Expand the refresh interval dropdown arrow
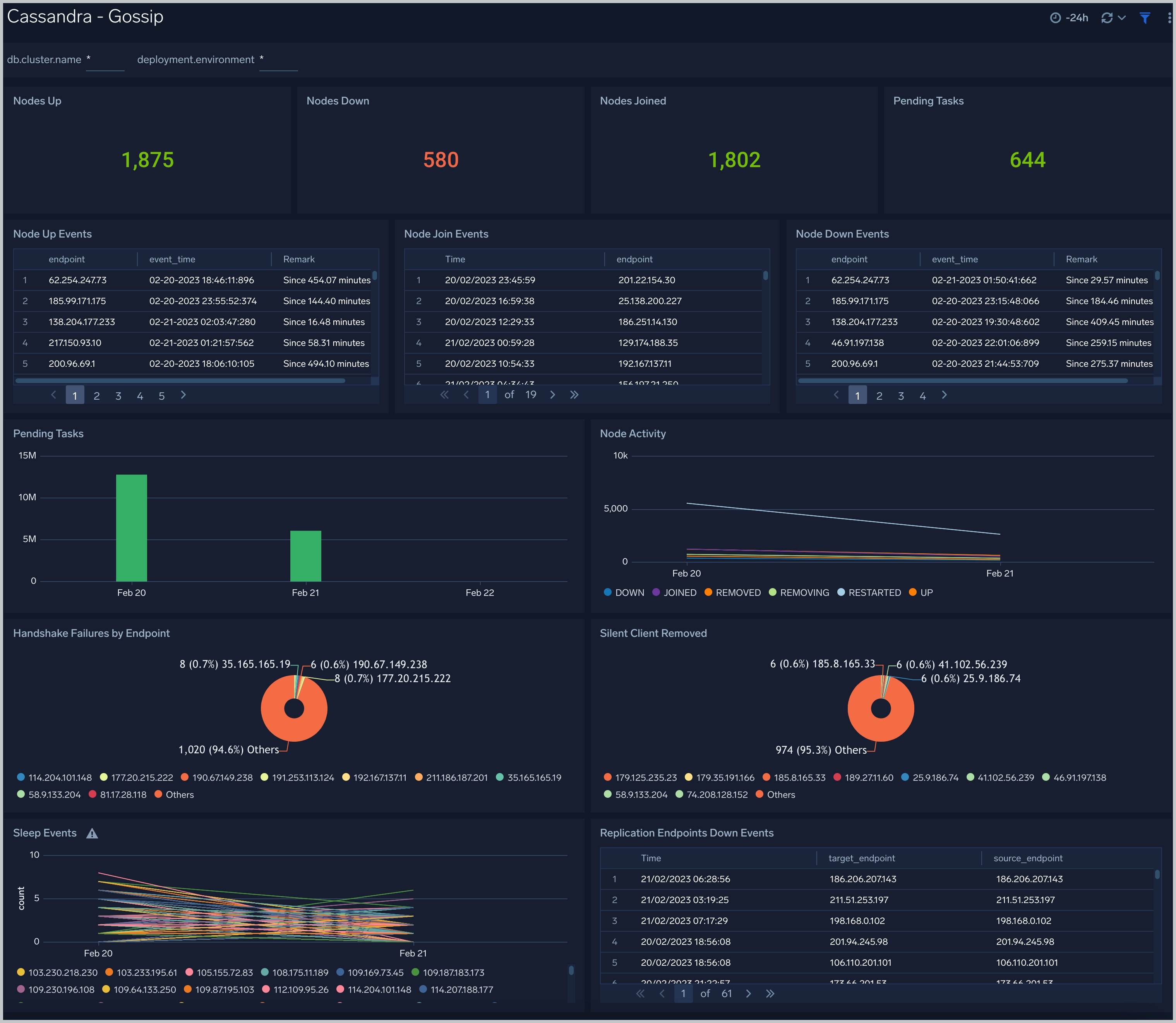 [x=1122, y=18]
